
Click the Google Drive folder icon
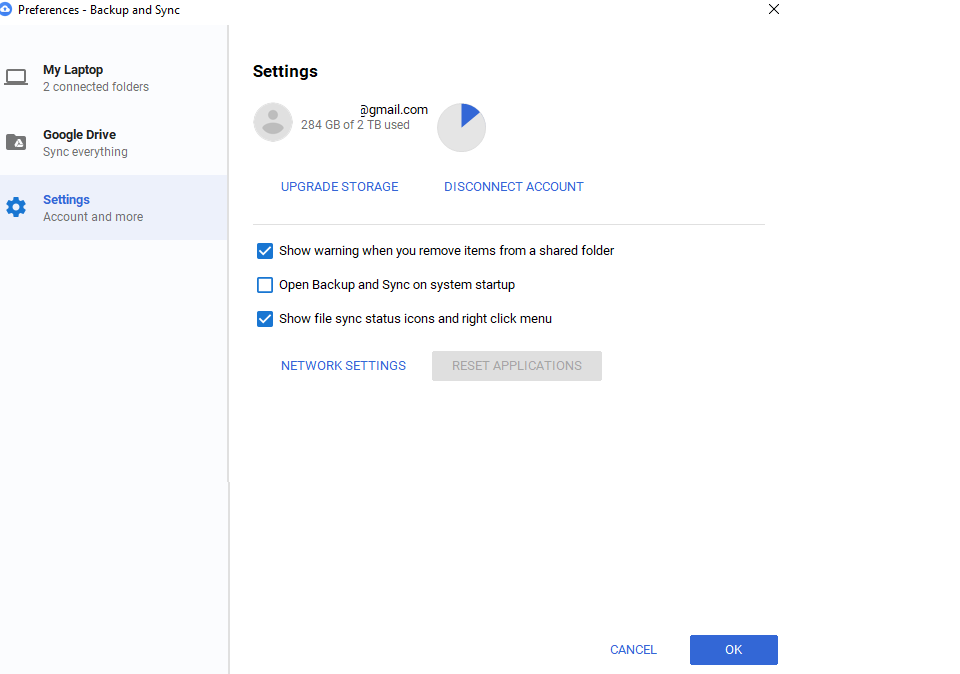point(16,142)
